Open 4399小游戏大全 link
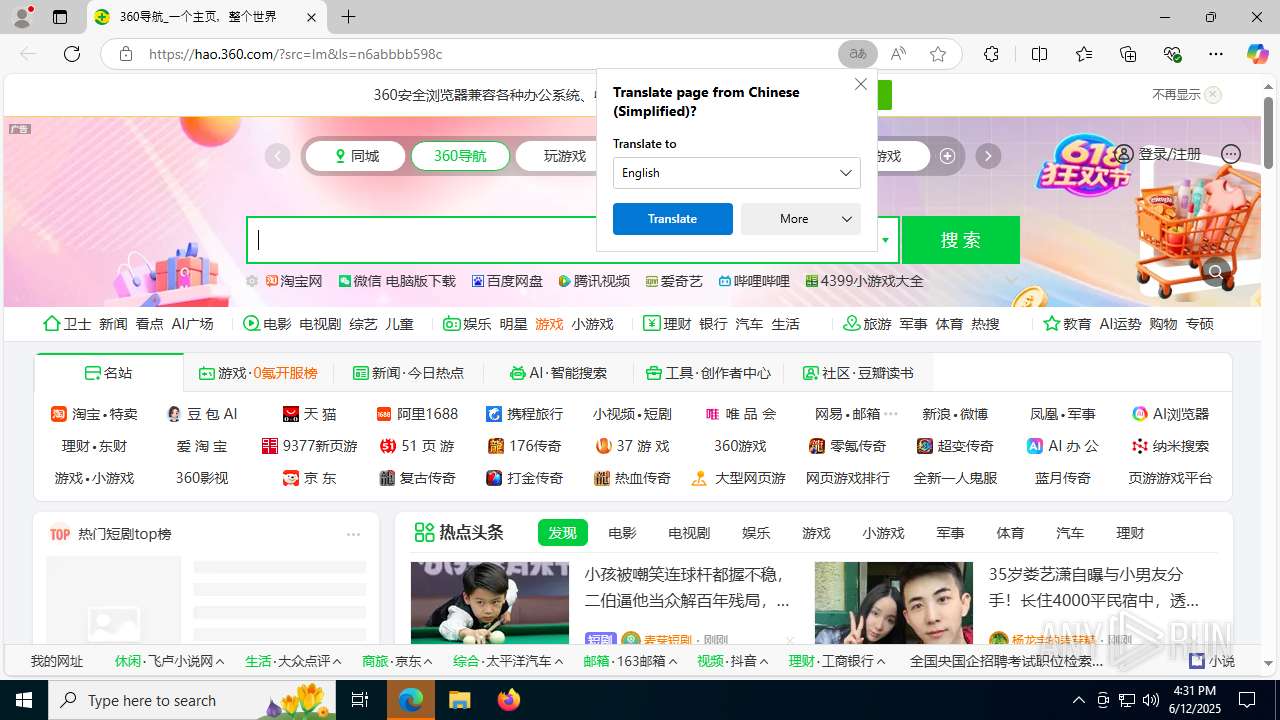 864,281
